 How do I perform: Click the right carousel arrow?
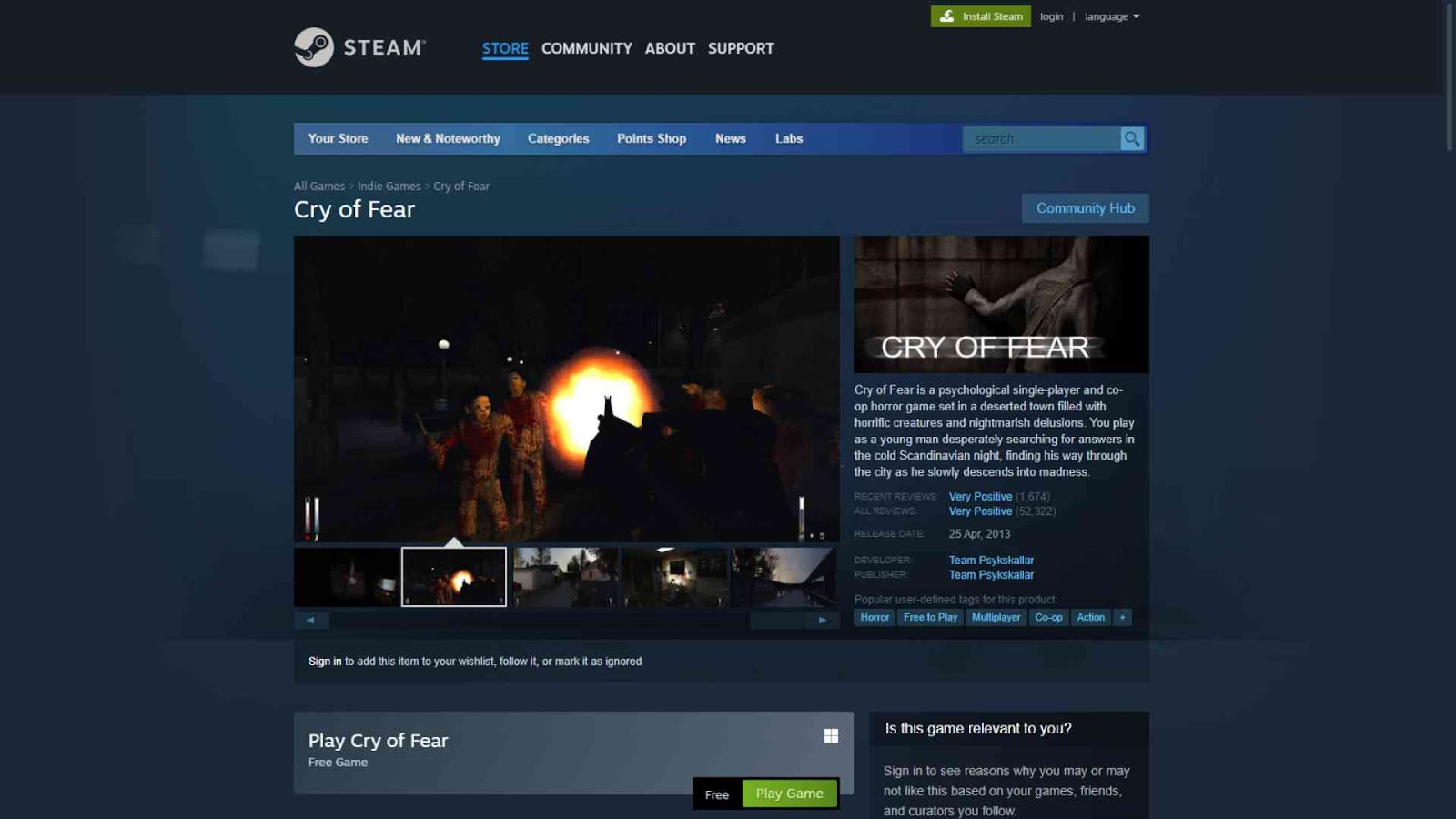tap(822, 620)
